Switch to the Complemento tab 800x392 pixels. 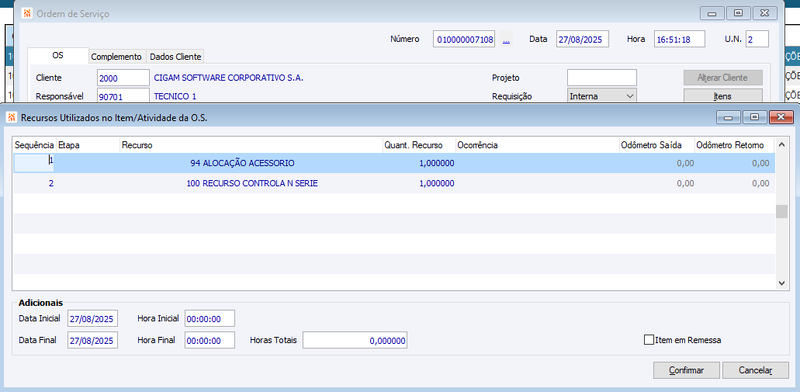pos(116,57)
